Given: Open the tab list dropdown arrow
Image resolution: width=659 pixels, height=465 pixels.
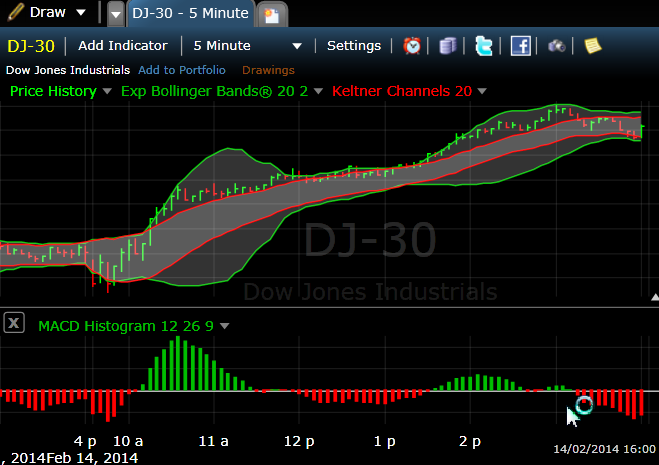Looking at the screenshot, I should coord(116,14).
